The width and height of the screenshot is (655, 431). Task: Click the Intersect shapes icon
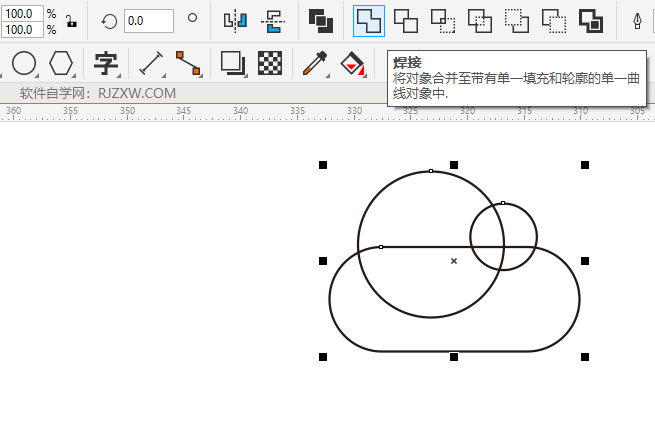tap(443, 20)
